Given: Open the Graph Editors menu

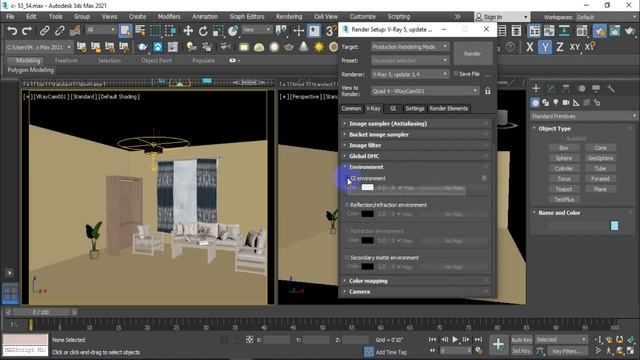Looking at the screenshot, I should click(247, 17).
